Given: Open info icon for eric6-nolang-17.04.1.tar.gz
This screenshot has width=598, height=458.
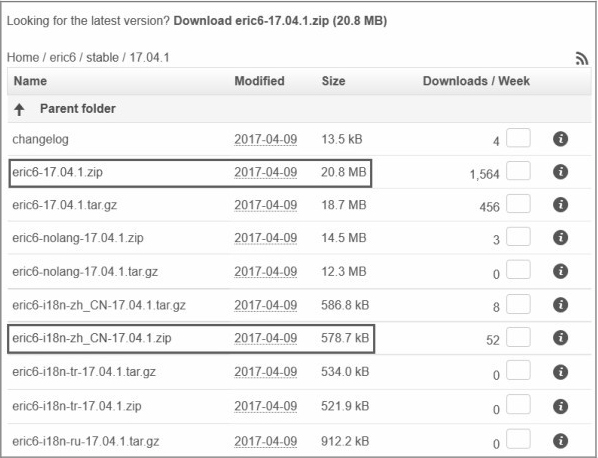Looking at the screenshot, I should (x=560, y=271).
